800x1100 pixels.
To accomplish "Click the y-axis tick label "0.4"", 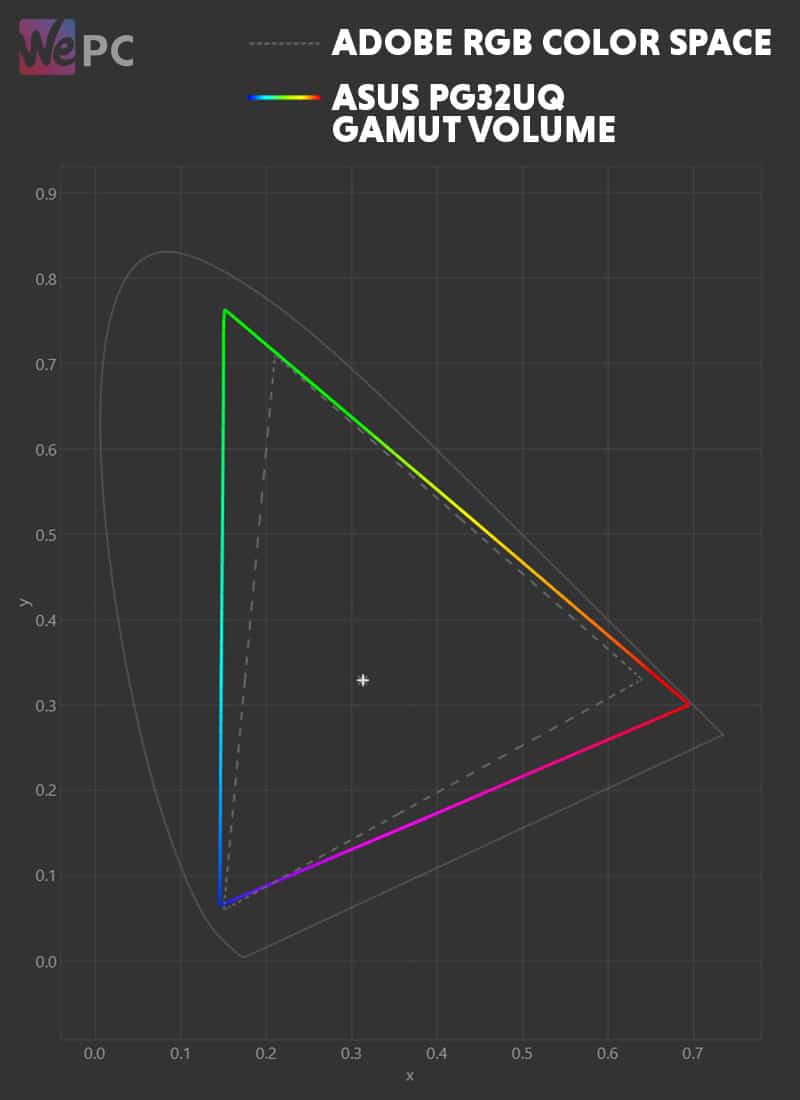I will 46,620.
